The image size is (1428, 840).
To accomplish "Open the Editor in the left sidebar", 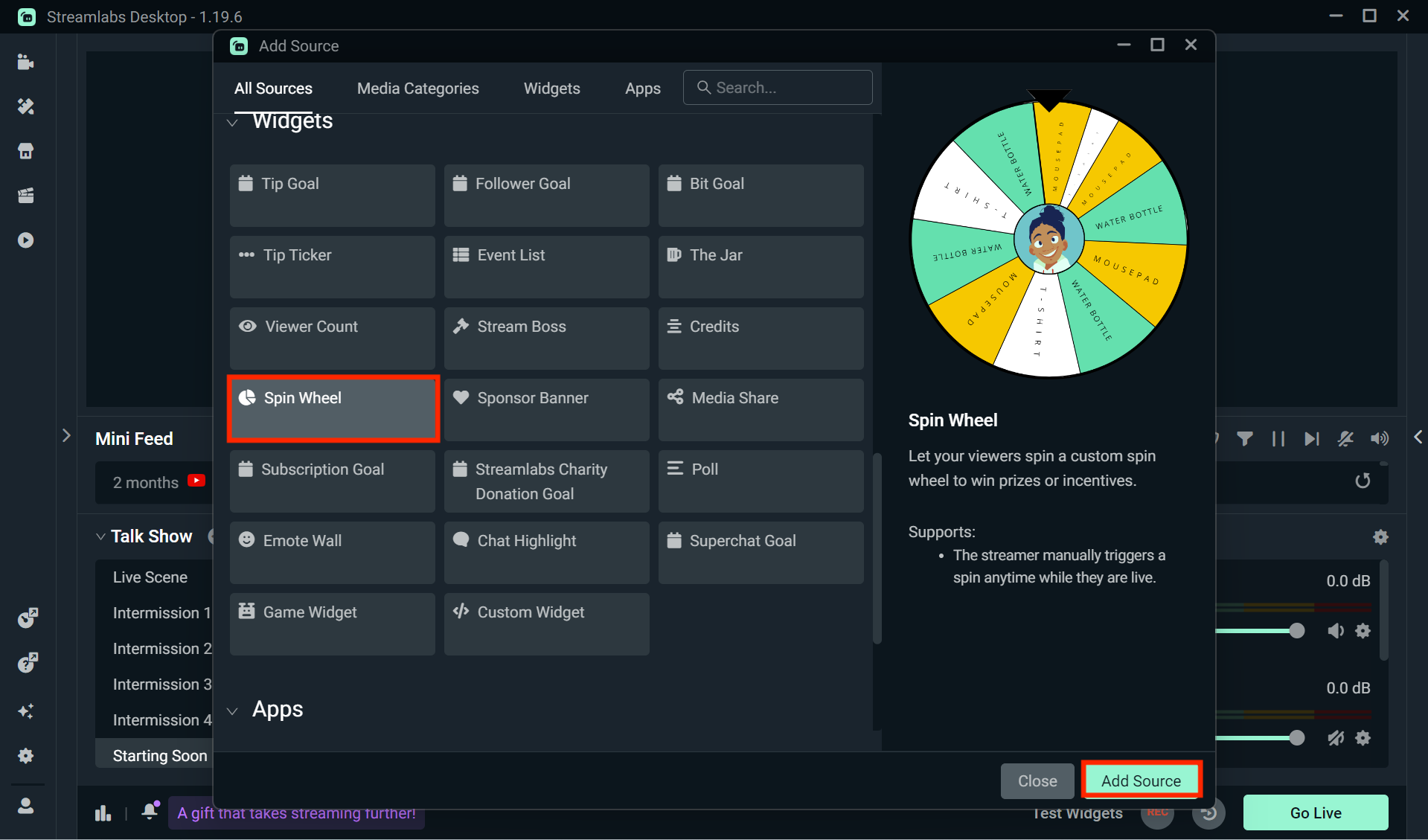I will tap(25, 62).
